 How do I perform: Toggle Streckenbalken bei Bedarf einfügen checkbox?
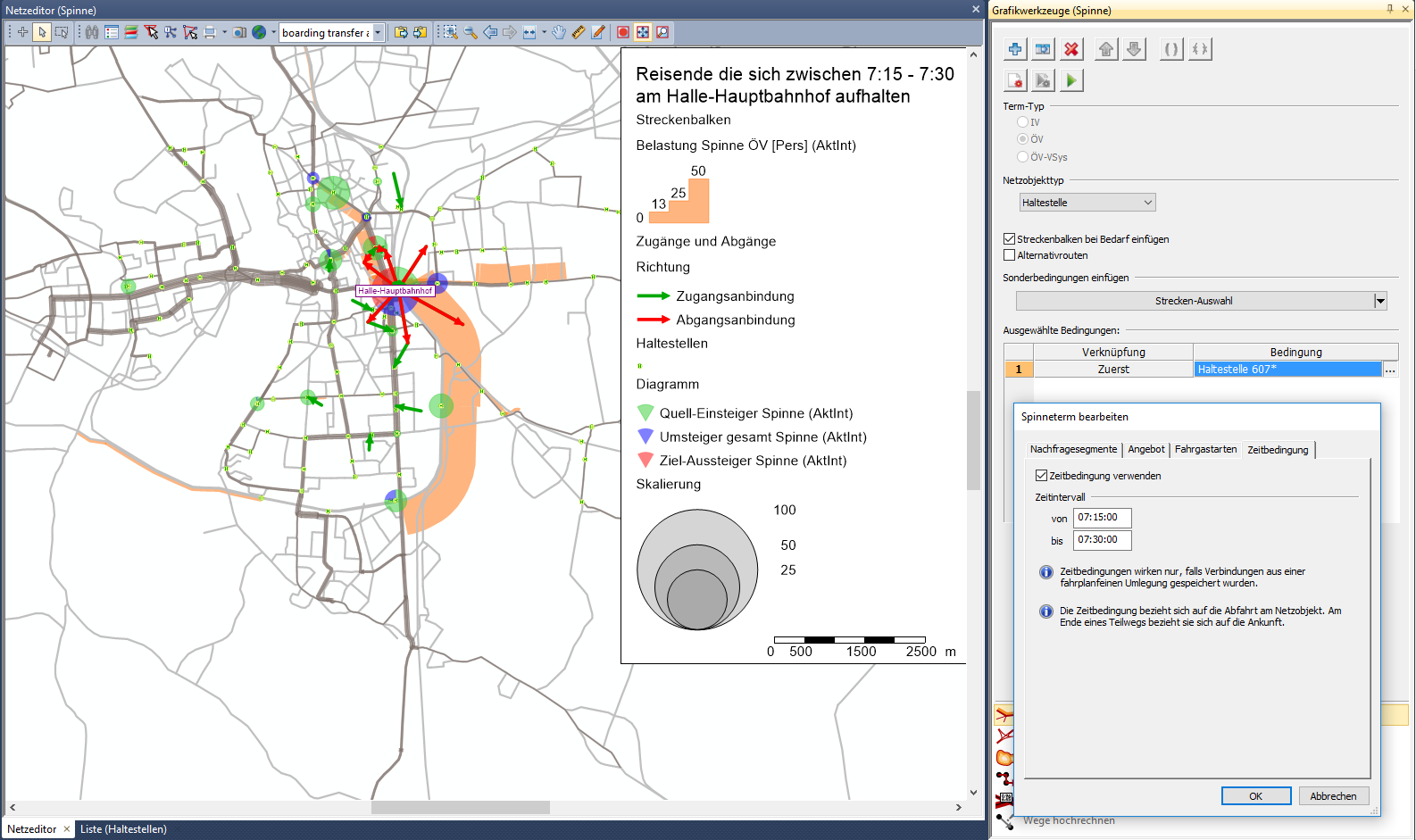pos(1010,239)
